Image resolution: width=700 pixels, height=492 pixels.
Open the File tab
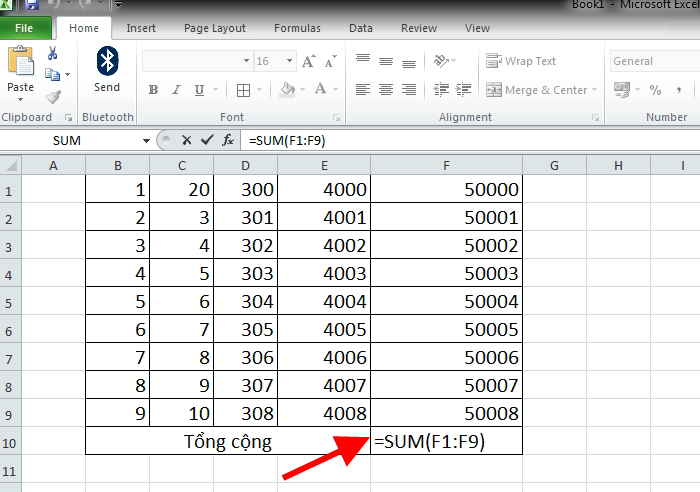[24, 28]
